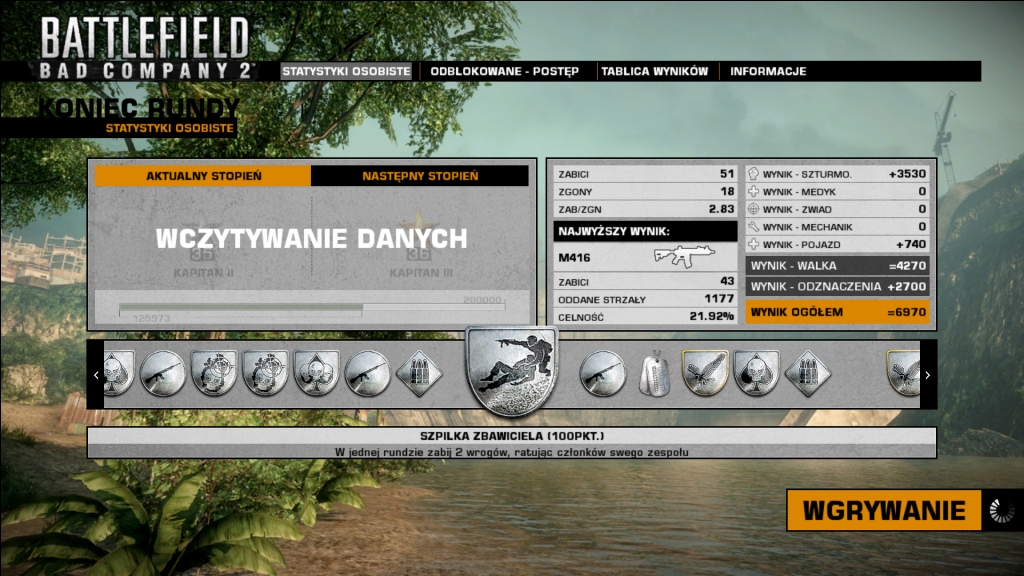Viewport: 1024px width, 576px height.
Task: Select the gold-bordered eagle medal beside the dog tag
Action: pos(705,373)
